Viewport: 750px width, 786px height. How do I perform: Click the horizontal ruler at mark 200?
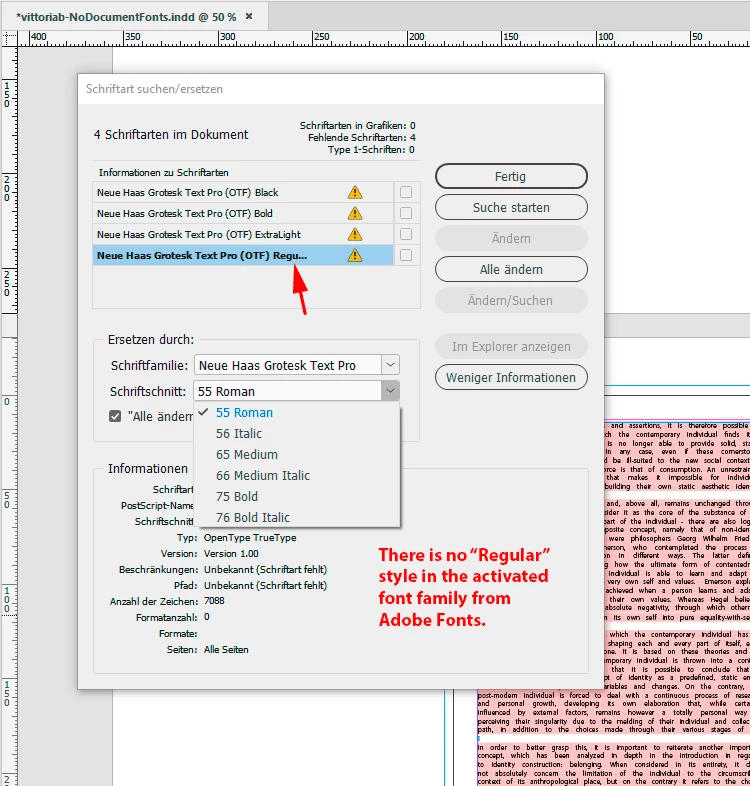(x=416, y=38)
